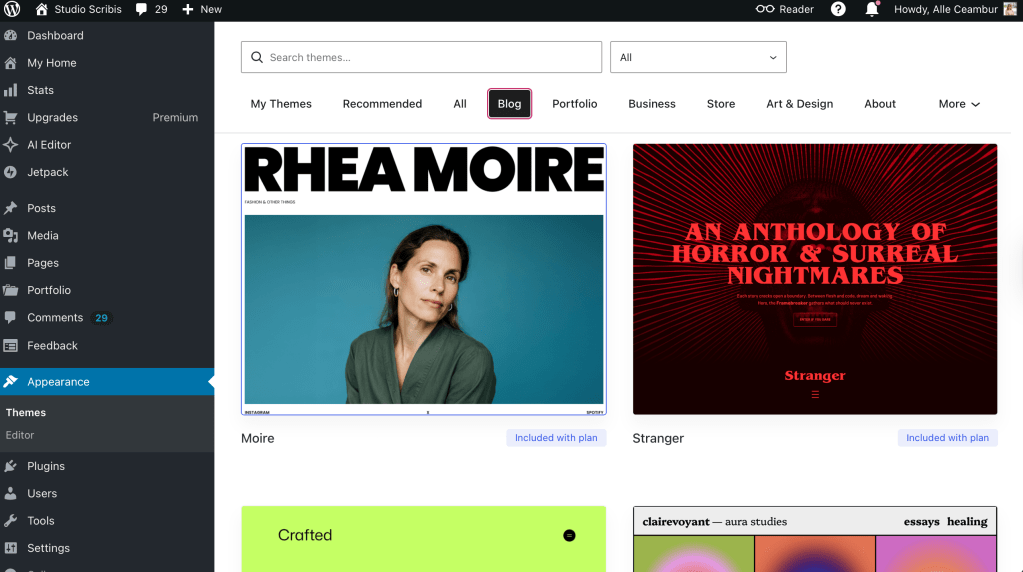Click the Jetpack lightning icon
Screen dimensions: 1023x572
click(10, 172)
